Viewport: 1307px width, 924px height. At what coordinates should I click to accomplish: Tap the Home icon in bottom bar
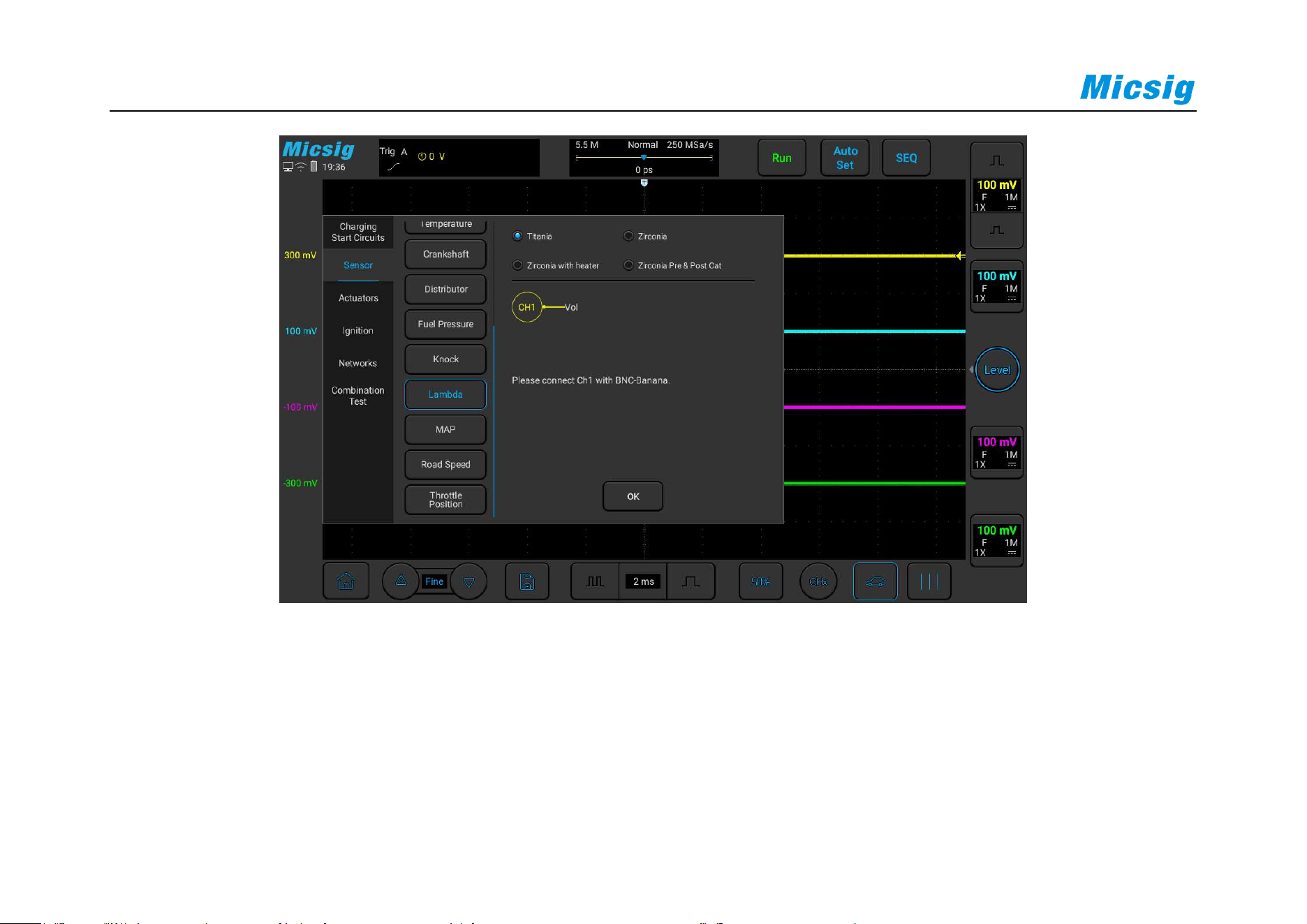tap(346, 581)
